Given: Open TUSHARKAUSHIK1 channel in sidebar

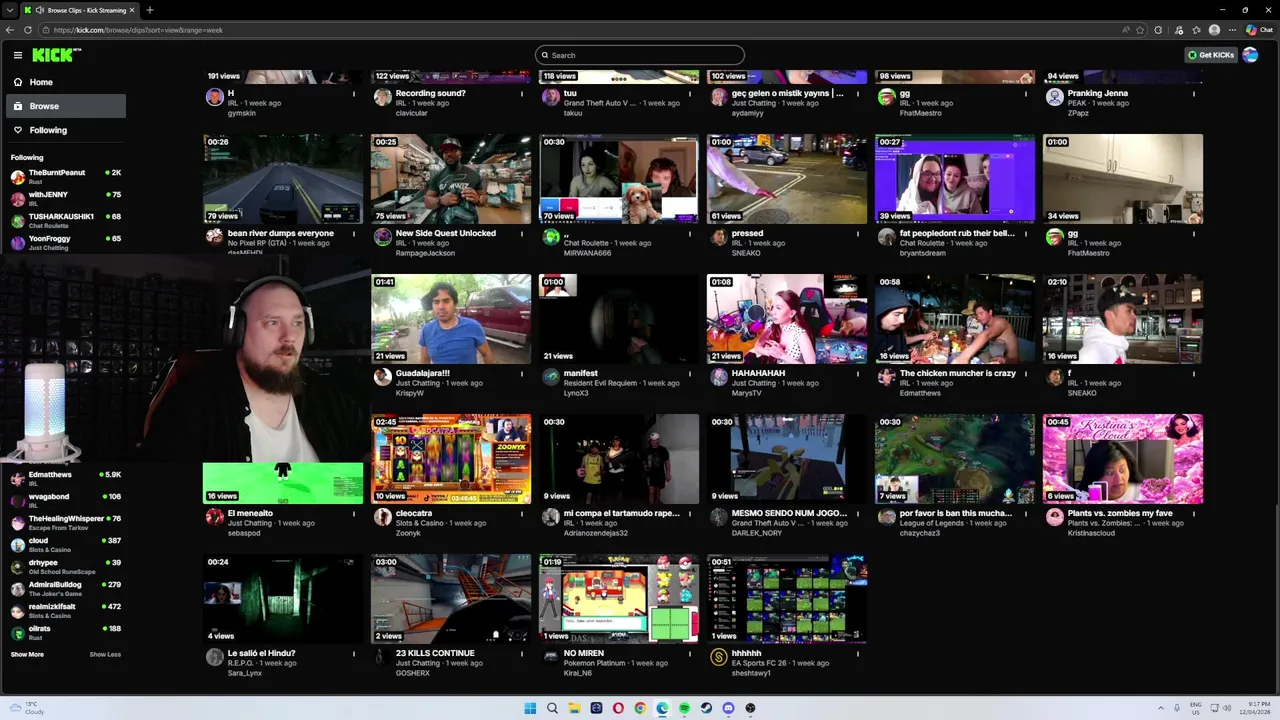Looking at the screenshot, I should coord(66,221).
